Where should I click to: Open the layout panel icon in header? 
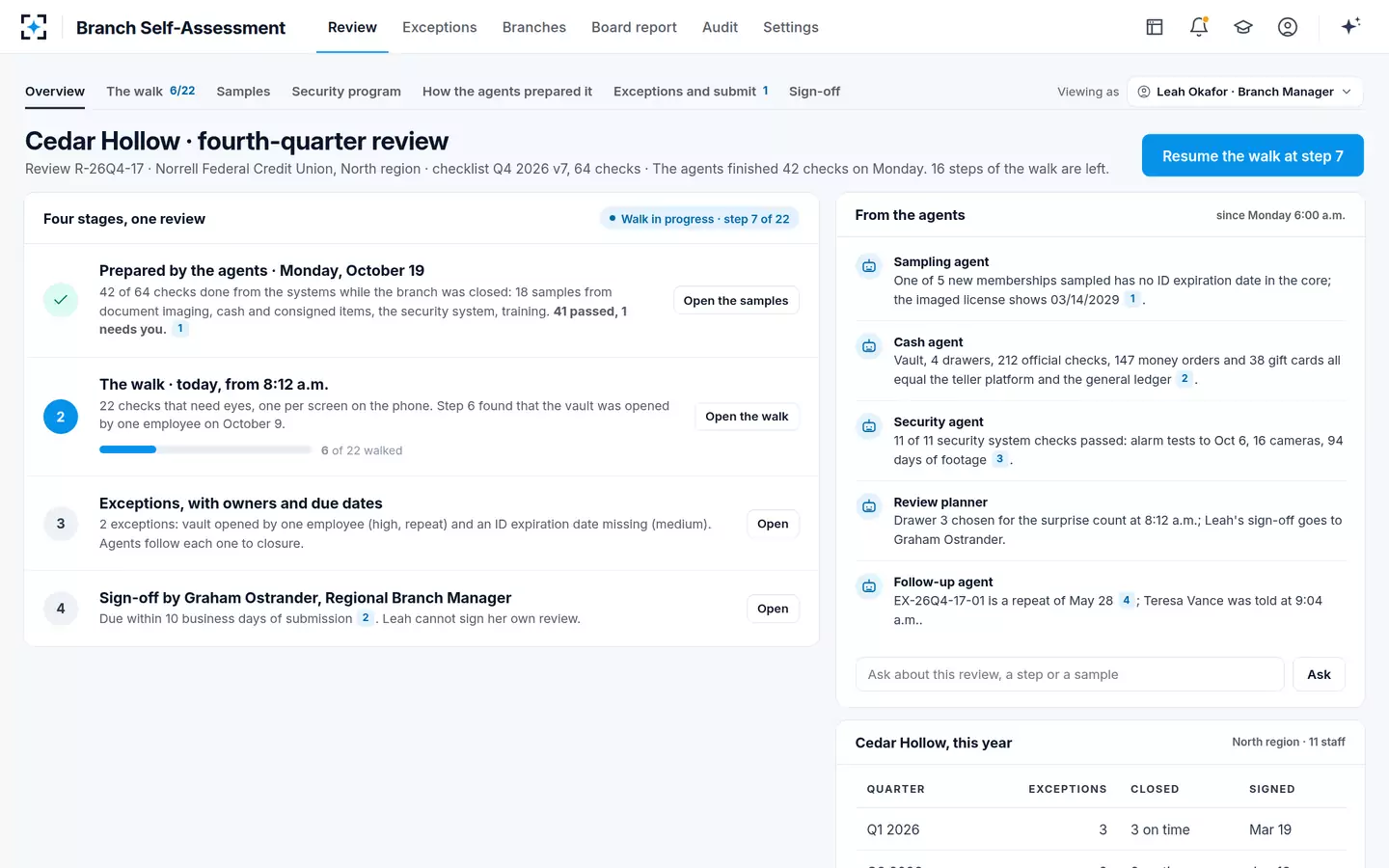coord(1155,27)
